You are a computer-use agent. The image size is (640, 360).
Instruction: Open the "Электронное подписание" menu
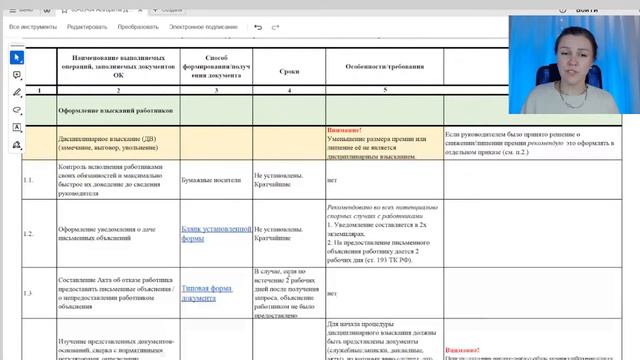pos(203,27)
